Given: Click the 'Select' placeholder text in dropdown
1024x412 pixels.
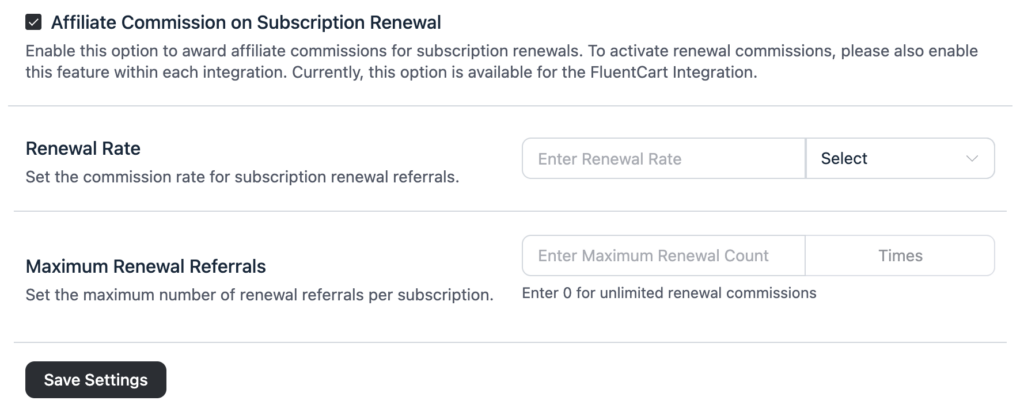Looking at the screenshot, I should [x=844, y=158].
